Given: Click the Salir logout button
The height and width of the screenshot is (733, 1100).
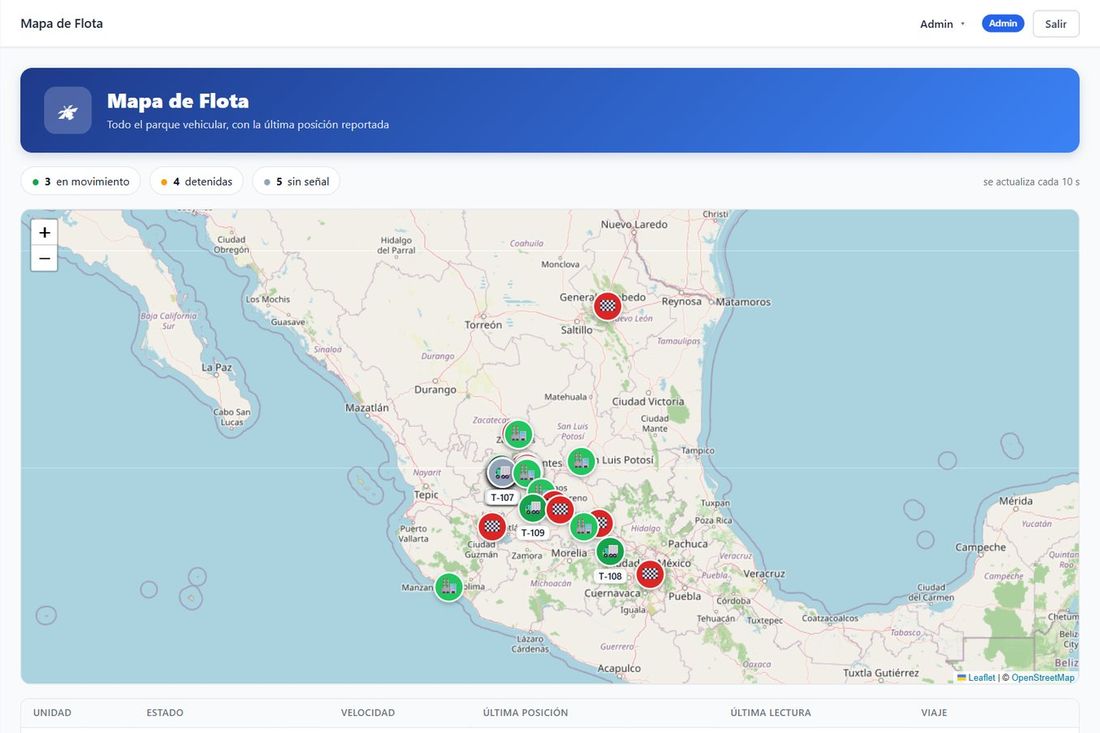Looking at the screenshot, I should [1056, 24].
